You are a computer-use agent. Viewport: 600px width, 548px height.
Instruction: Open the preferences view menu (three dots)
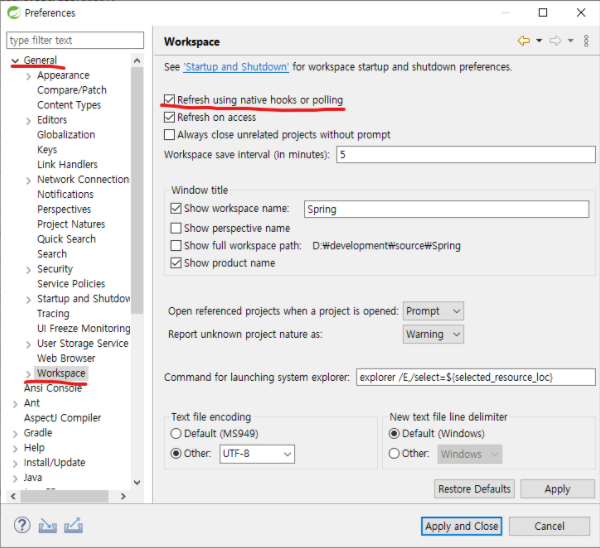(x=586, y=41)
